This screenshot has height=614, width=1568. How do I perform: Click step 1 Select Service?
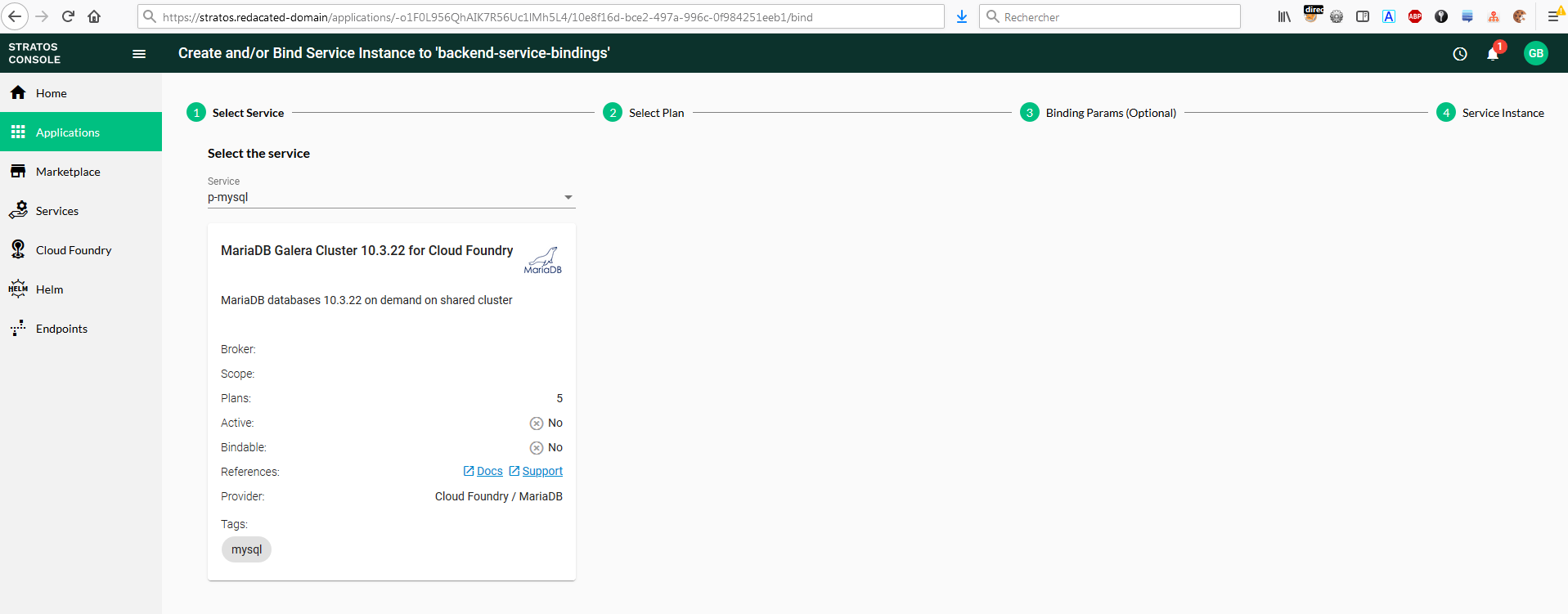pyautogui.click(x=236, y=113)
